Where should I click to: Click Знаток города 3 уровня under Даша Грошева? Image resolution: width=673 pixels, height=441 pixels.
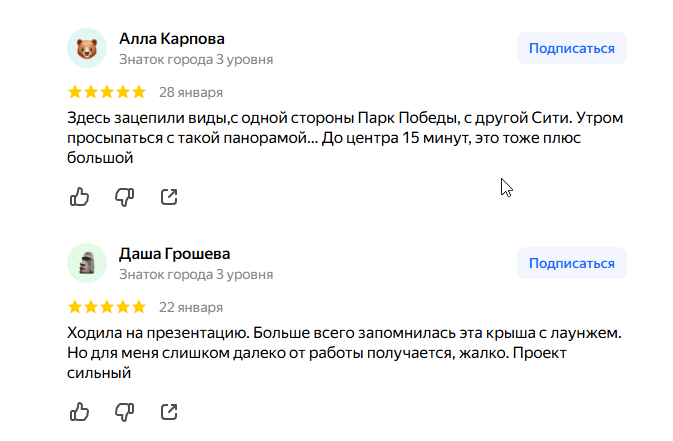pos(196,274)
